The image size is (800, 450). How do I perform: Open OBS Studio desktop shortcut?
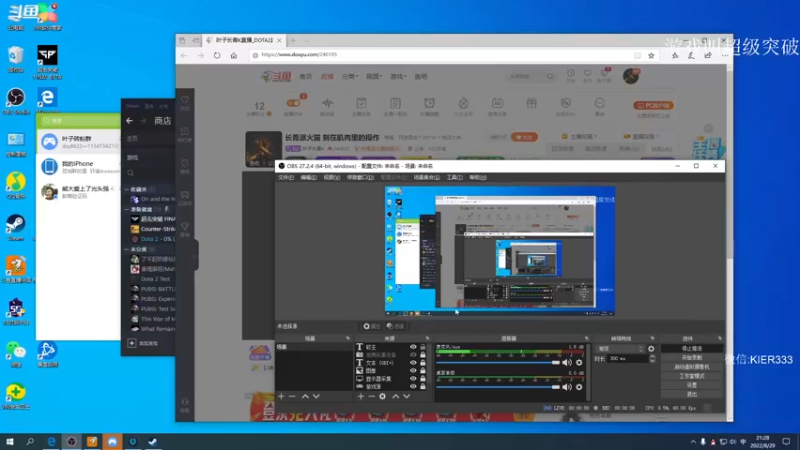pyautogui.click(x=16, y=101)
